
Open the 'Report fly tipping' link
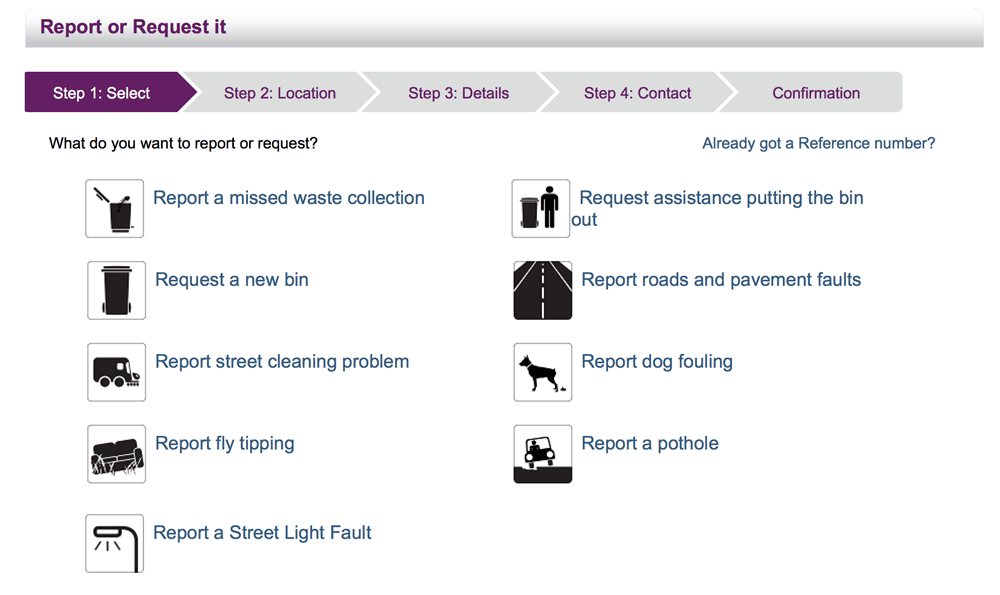click(225, 443)
